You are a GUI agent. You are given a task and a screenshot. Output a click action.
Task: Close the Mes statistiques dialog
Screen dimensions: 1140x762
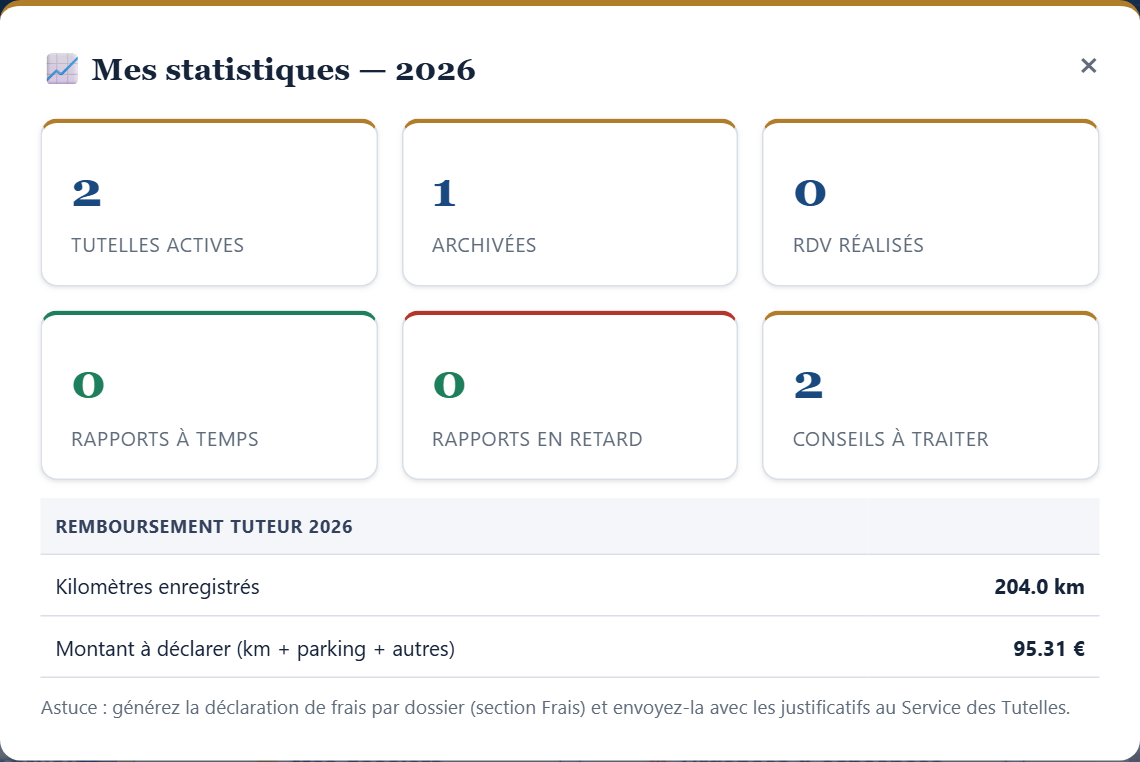pyautogui.click(x=1088, y=66)
